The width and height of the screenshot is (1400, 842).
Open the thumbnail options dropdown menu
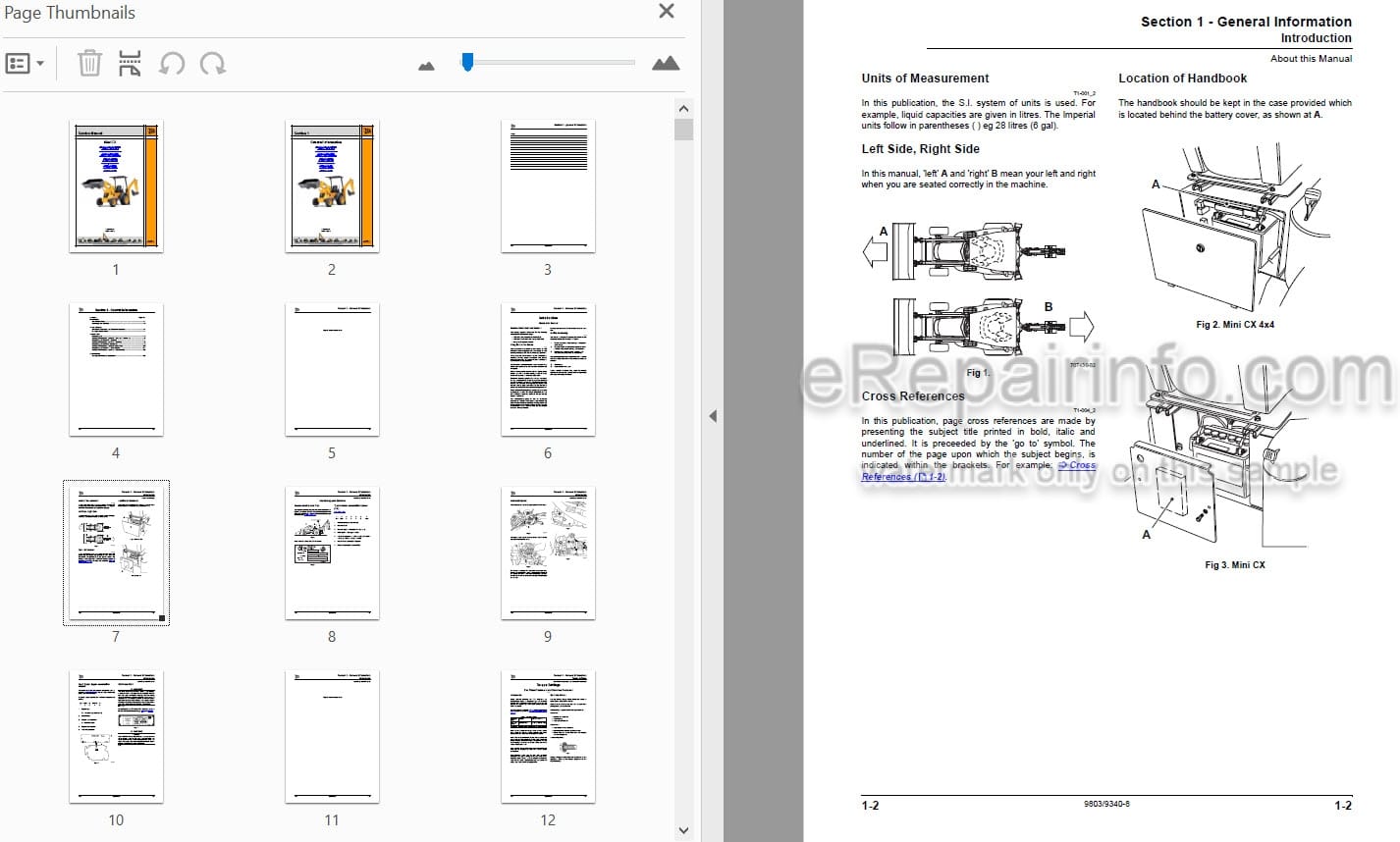[25, 64]
